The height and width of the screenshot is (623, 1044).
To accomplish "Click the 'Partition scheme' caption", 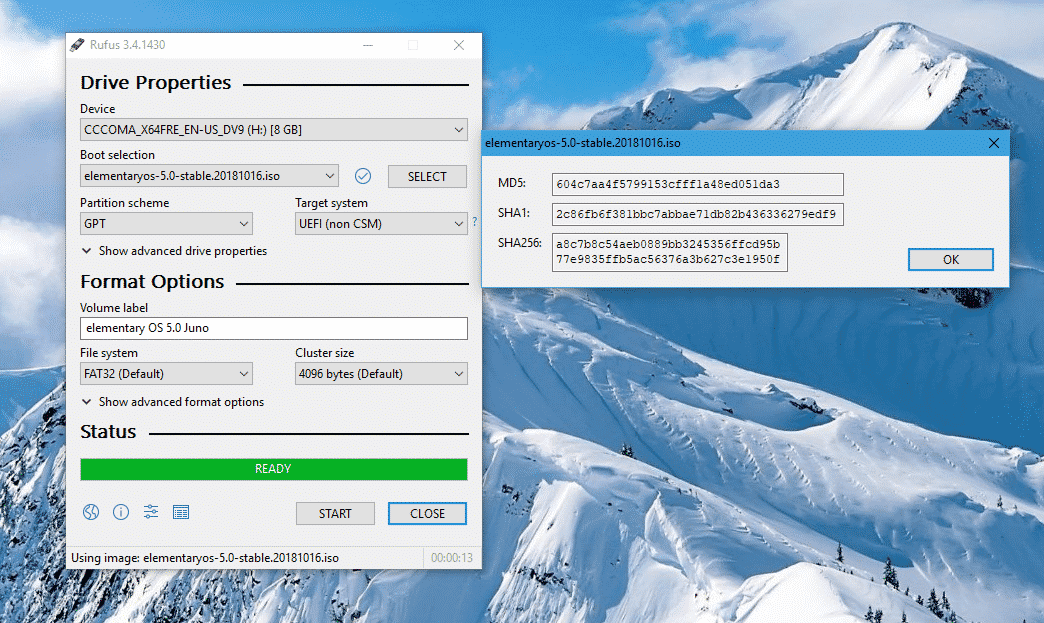I will click(125, 202).
